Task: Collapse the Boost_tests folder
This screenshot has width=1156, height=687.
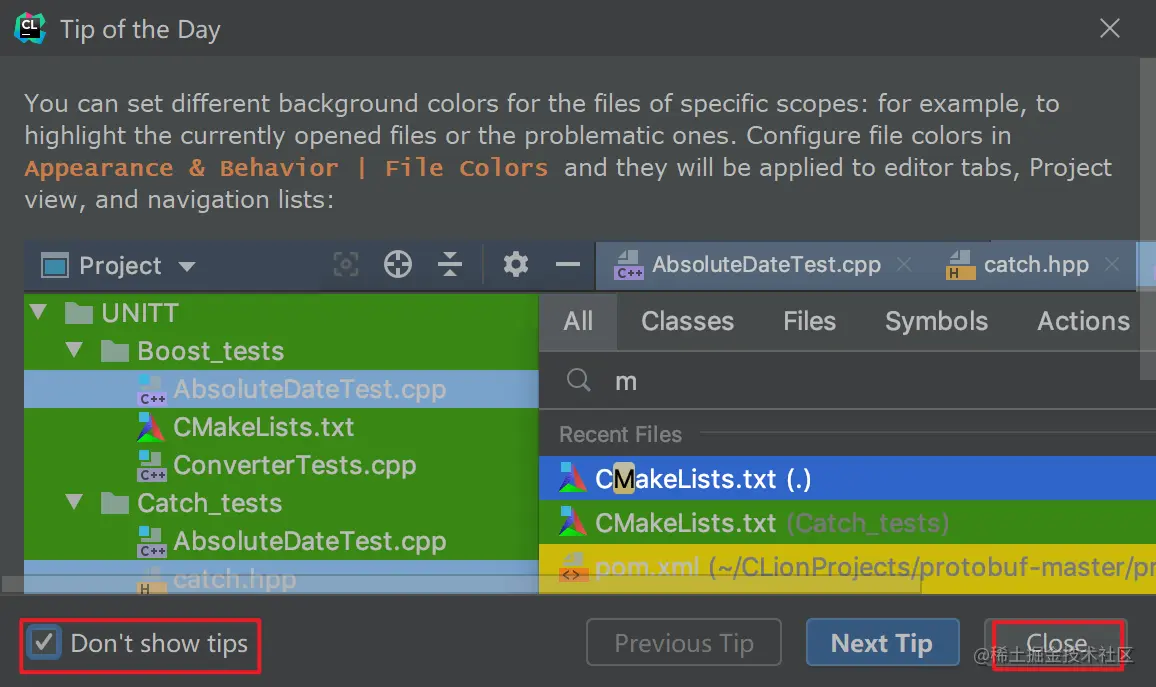Action: pyautogui.click(x=74, y=350)
